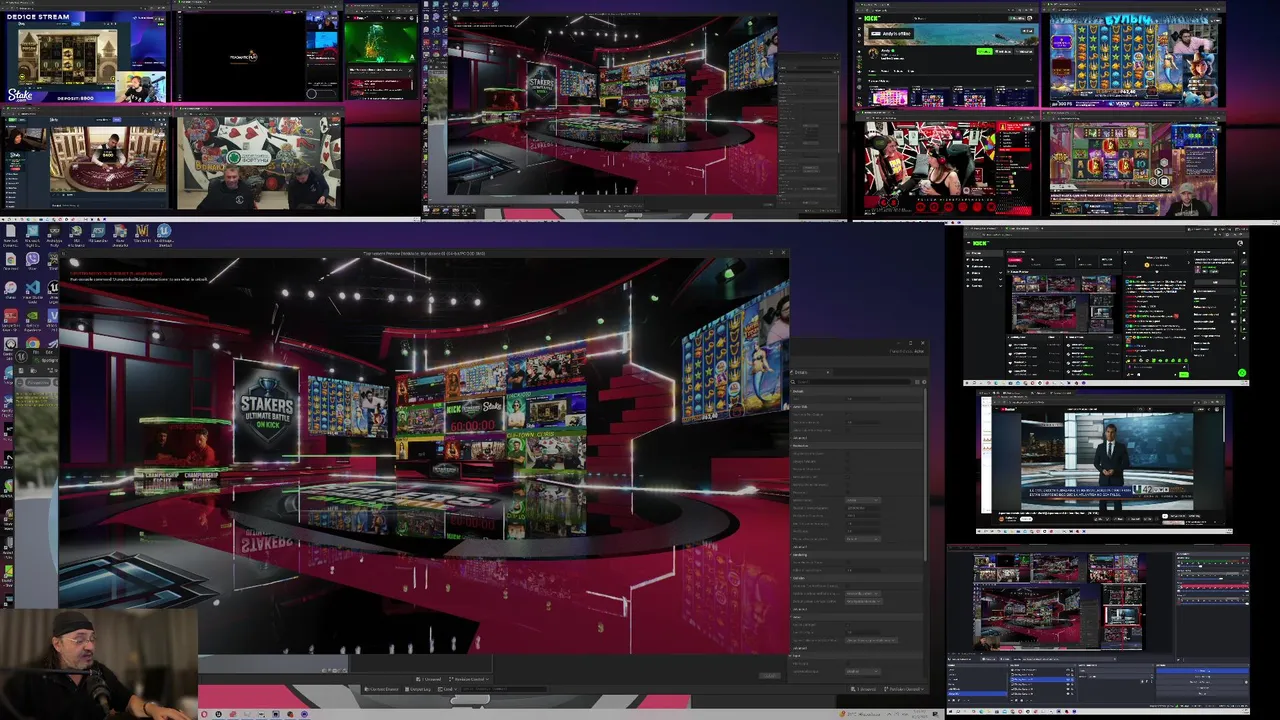Open Edit menu in the small Unreal window
This screenshot has height=720, width=1280.
49,353
